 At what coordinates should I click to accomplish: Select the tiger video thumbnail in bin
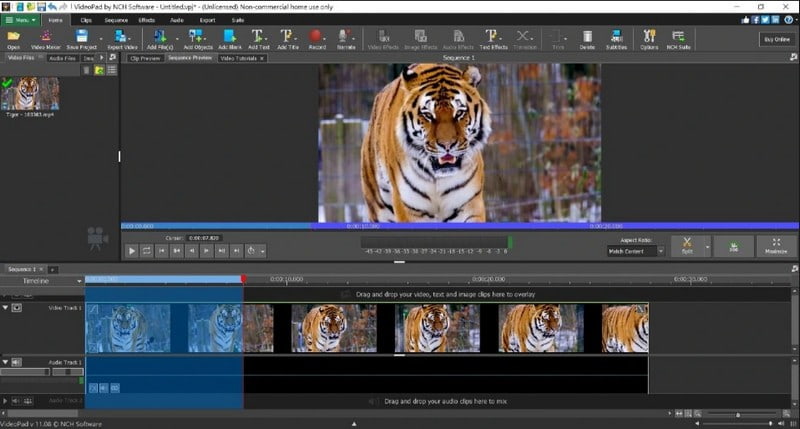[30, 93]
